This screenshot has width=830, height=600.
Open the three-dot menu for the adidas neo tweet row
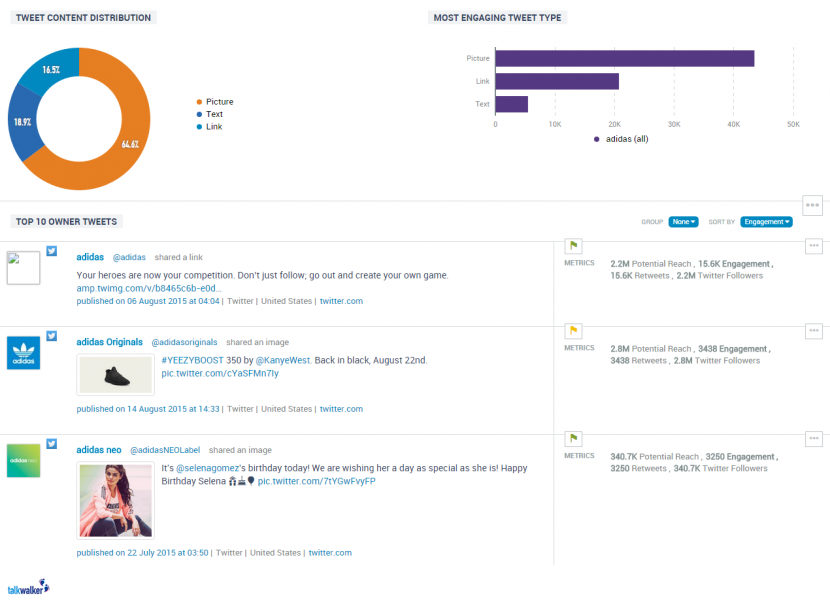point(814,438)
